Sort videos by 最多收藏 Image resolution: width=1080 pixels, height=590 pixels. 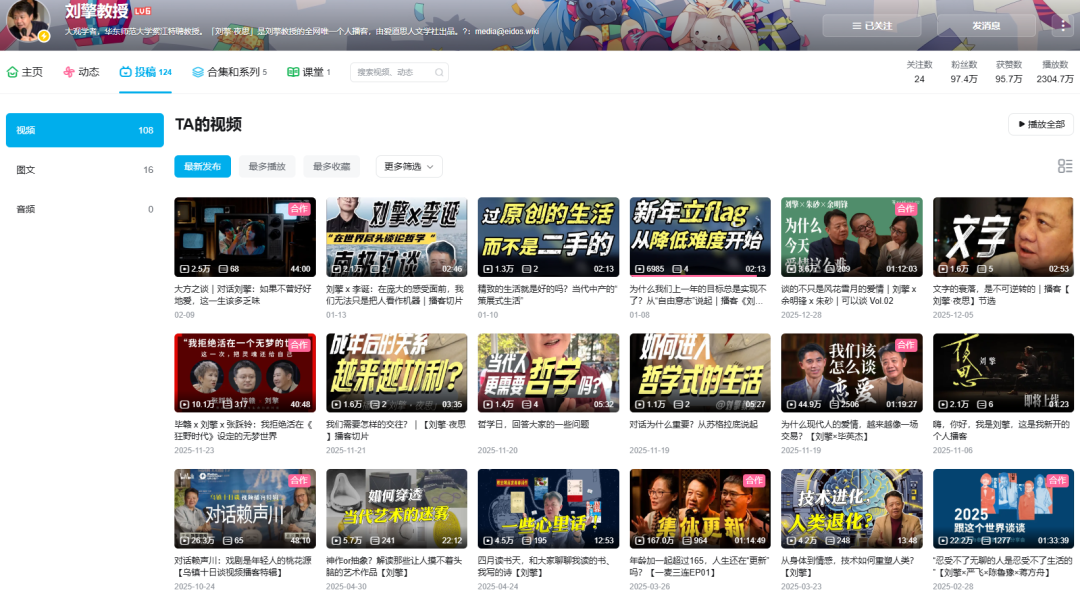tap(331, 166)
